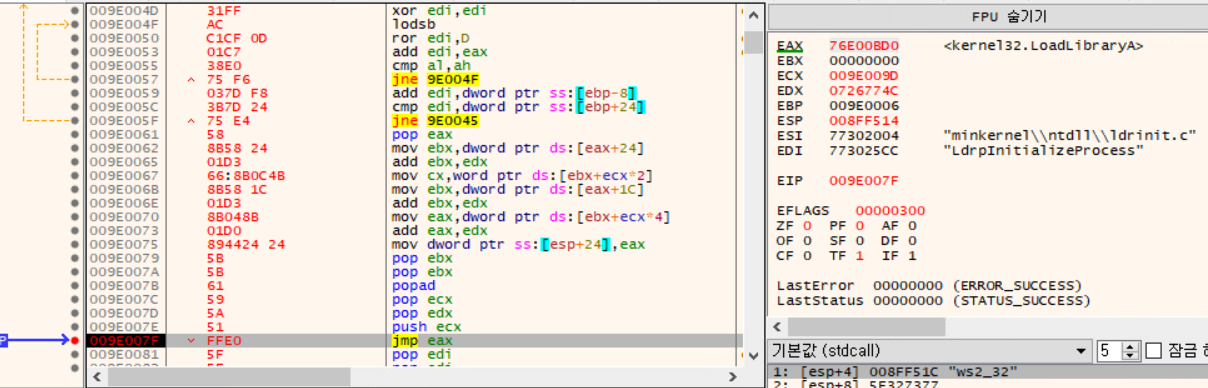
Task: Toggle breakpoint dot beside address 009E0081
Action: (76, 355)
